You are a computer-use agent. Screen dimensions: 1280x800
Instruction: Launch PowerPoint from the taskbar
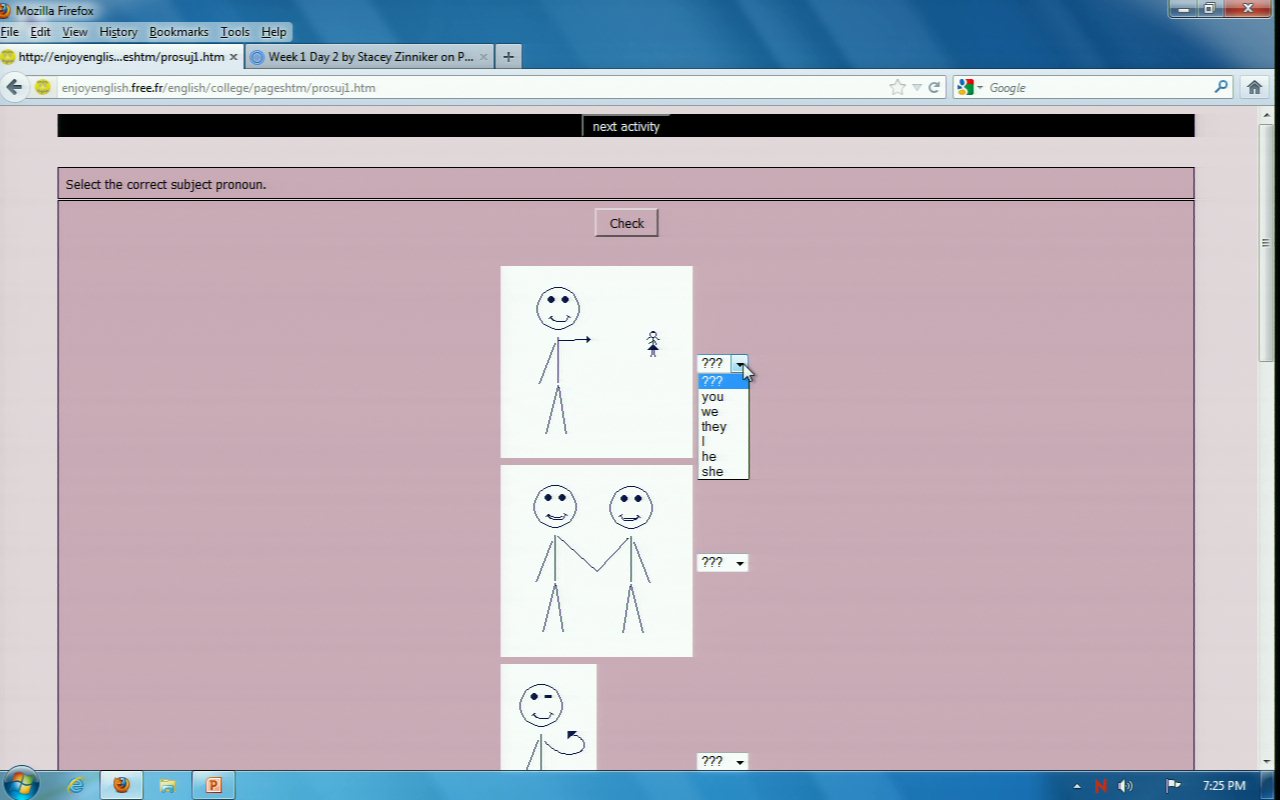(x=213, y=785)
